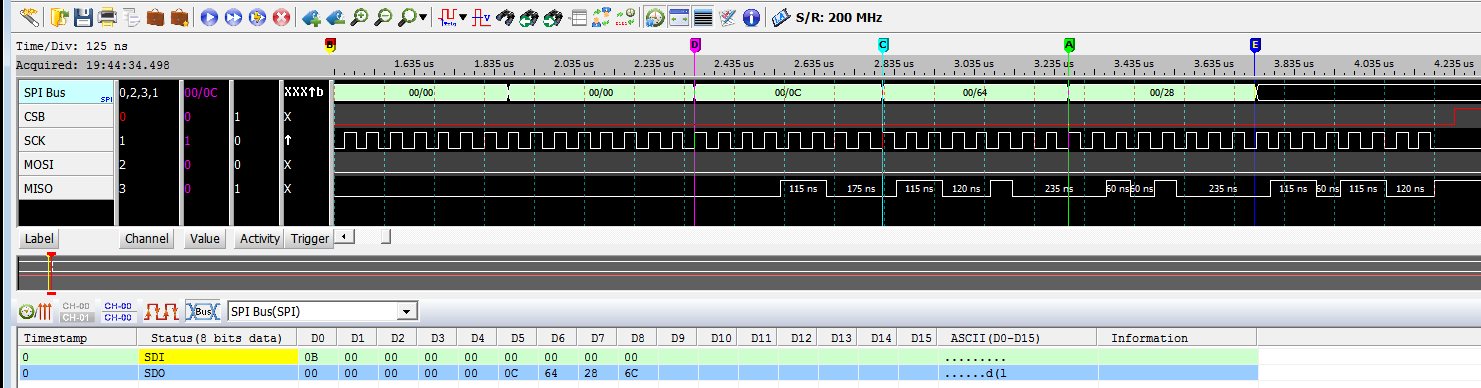Image resolution: width=1481 pixels, height=388 pixels.
Task: Click the Value column button
Action: pos(205,239)
